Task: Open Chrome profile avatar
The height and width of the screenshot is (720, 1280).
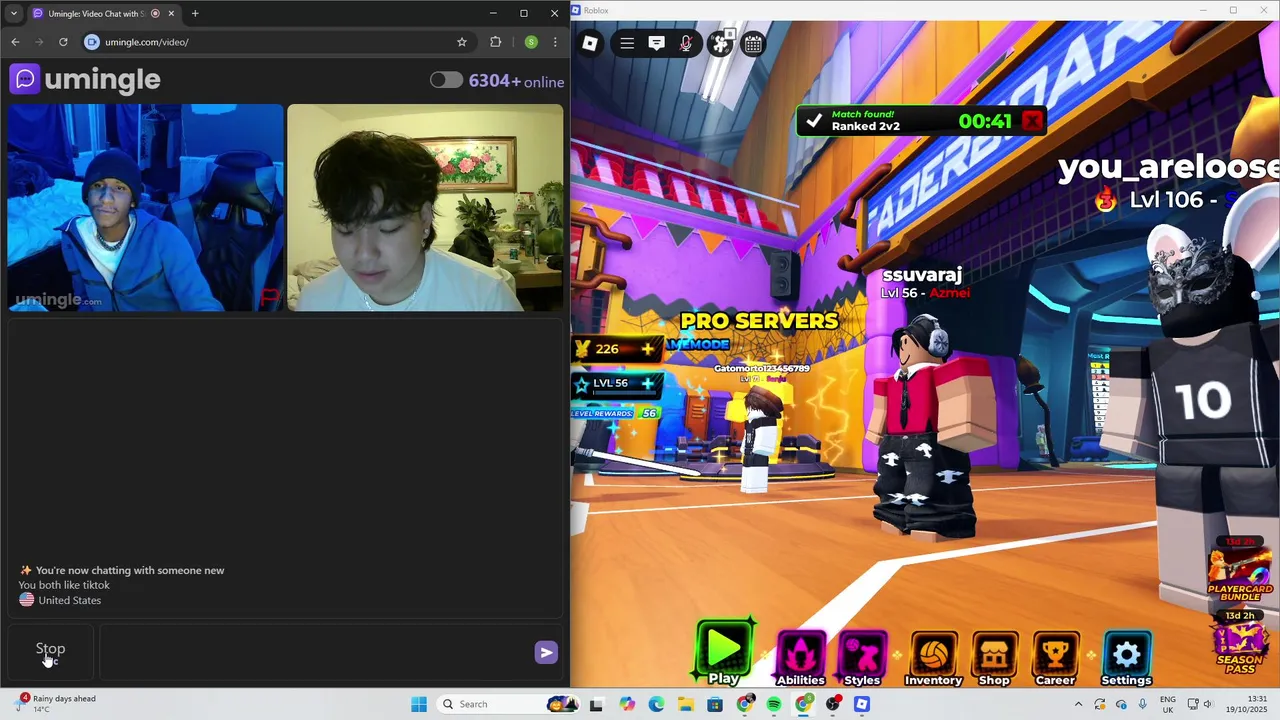Action: [x=531, y=42]
